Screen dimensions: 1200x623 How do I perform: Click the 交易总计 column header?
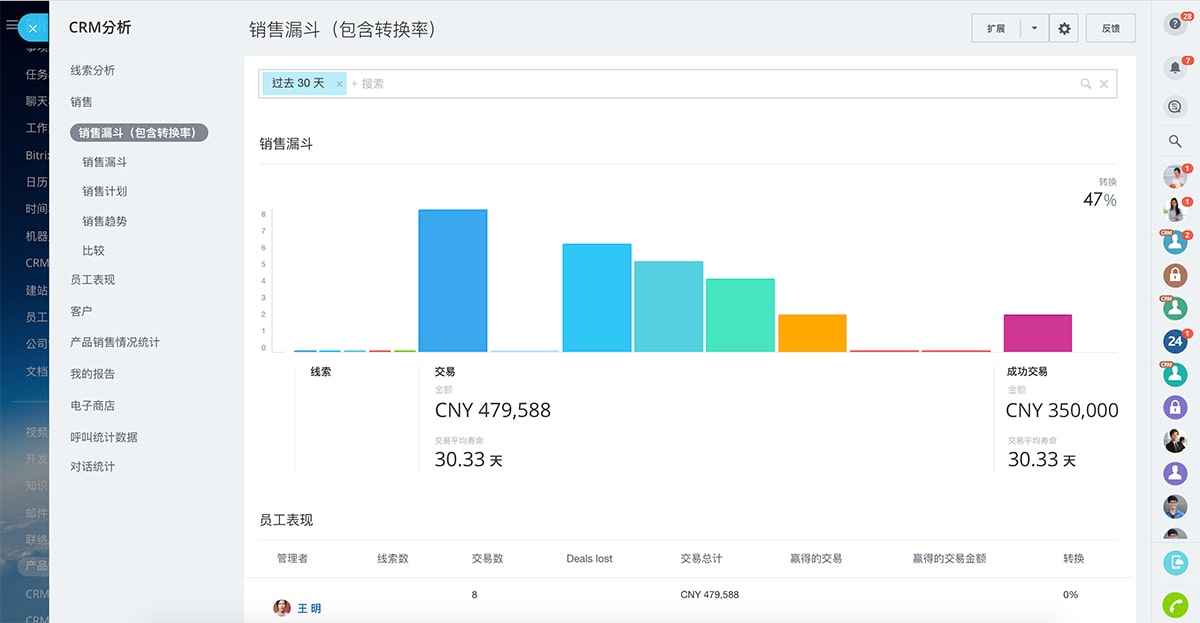[x=701, y=559]
